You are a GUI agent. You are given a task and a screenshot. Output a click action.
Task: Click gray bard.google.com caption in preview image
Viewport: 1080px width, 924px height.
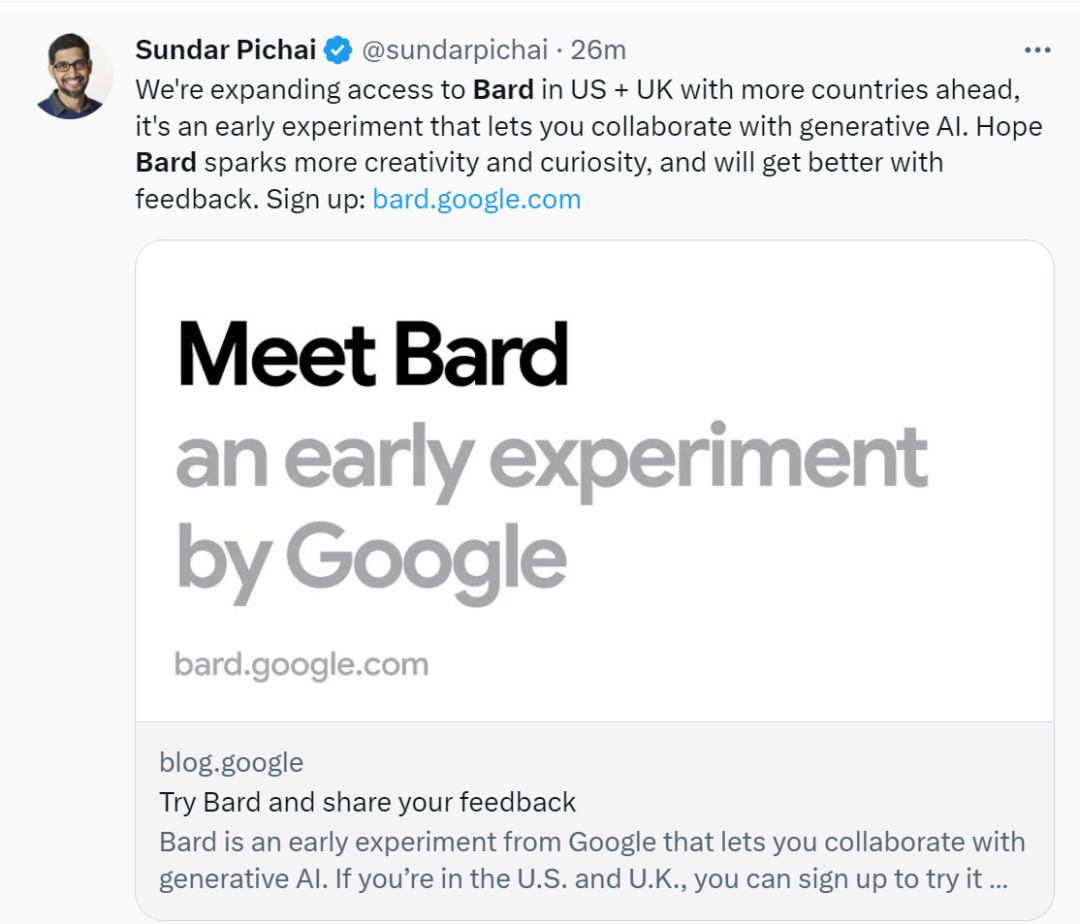(x=301, y=664)
